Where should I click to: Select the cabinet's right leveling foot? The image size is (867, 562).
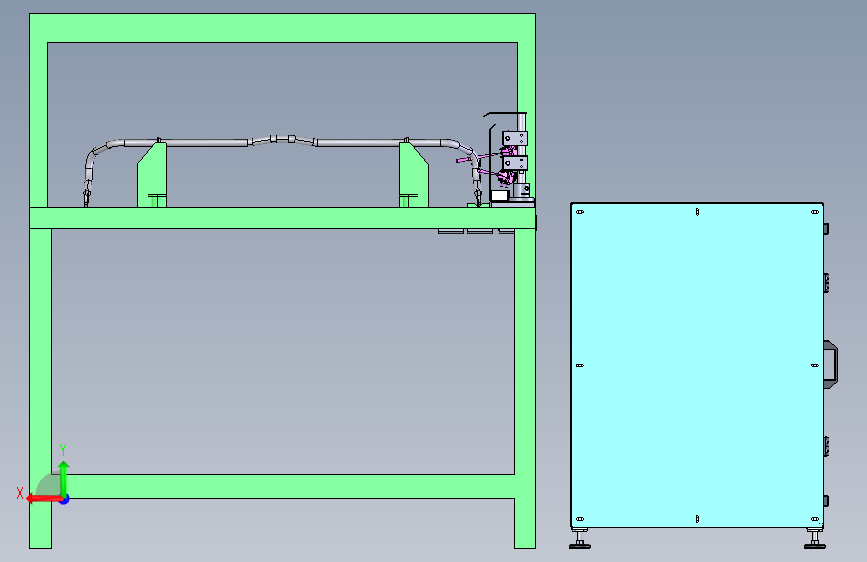(814, 539)
